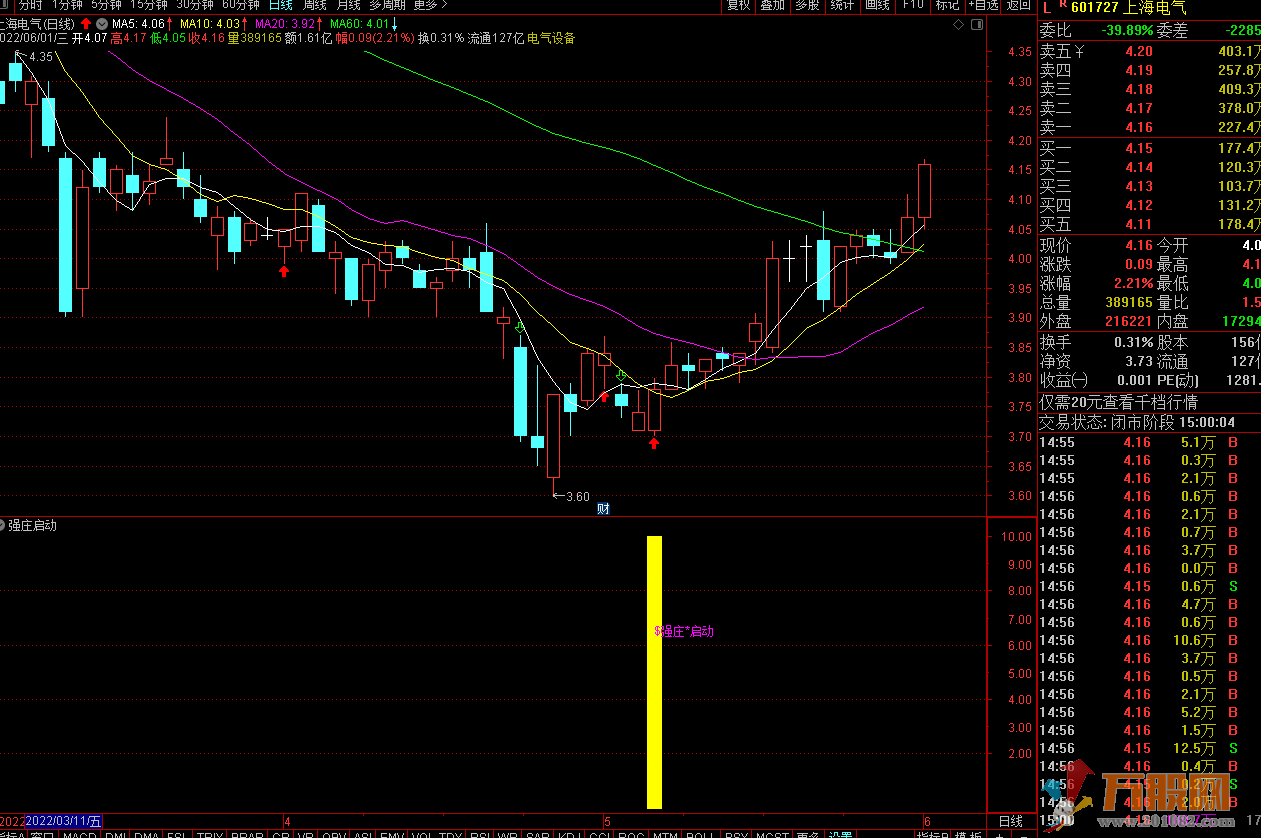Add stock via +自选 button
This screenshot has width=1261, height=838.
983,5
